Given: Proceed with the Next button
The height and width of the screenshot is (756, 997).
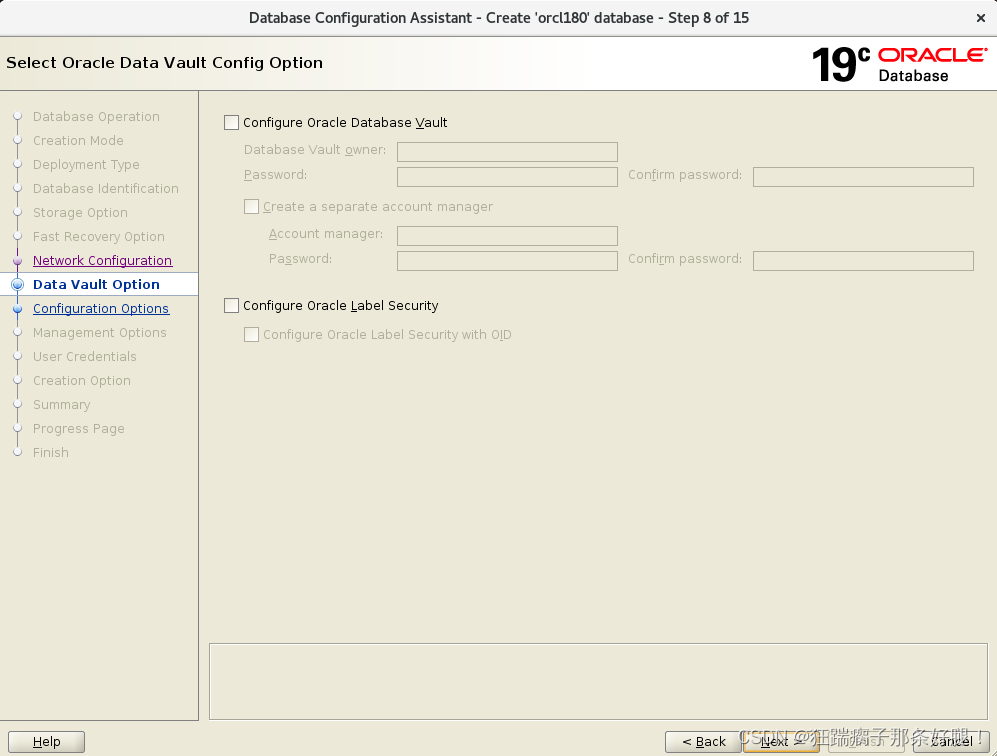Looking at the screenshot, I should 781,742.
